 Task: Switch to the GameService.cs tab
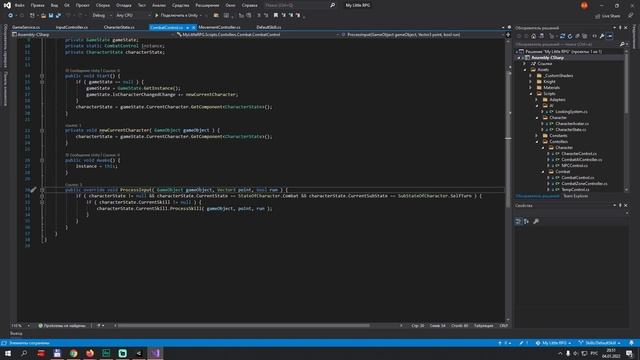click(26, 27)
